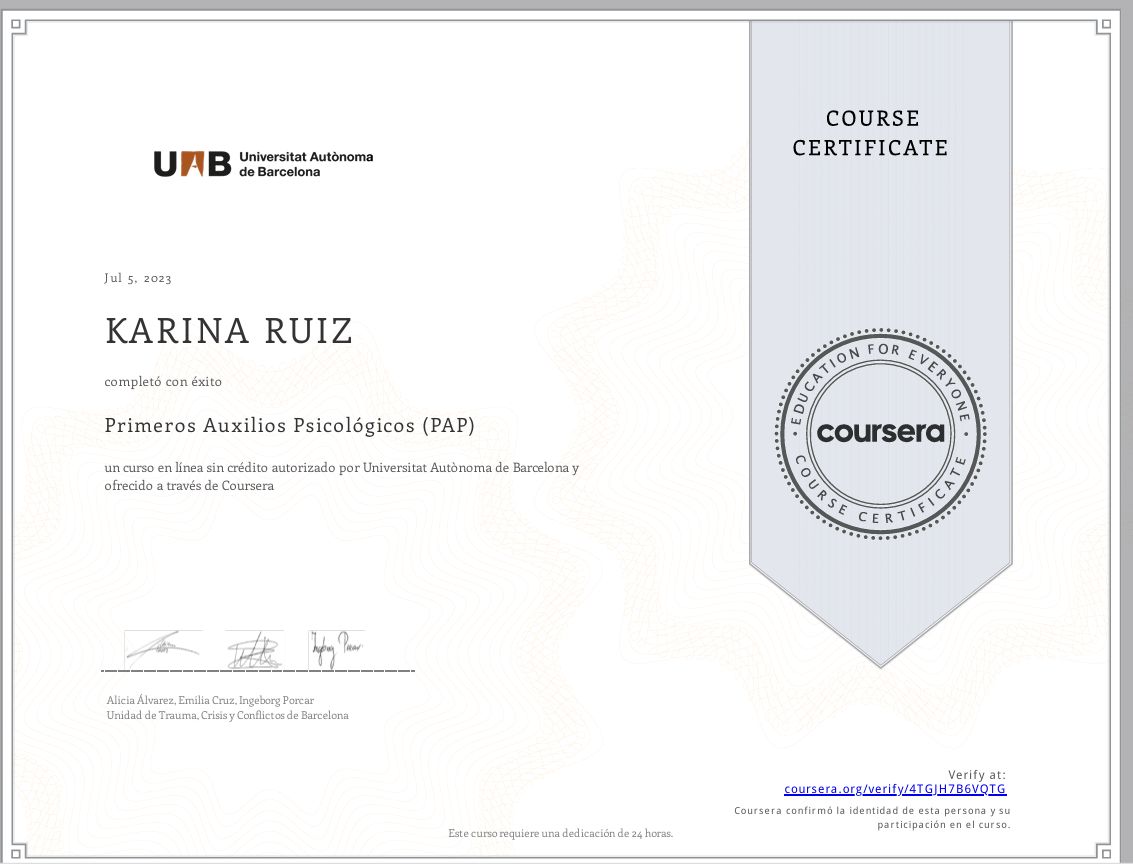1133x864 pixels.
Task: Open the coursera.org/verify link
Action: click(x=895, y=789)
